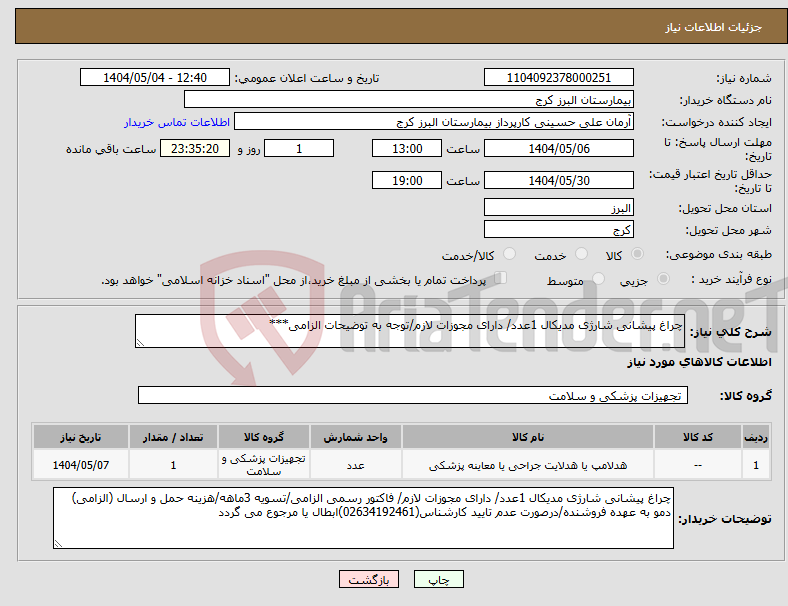Open اطلاعات تماس خریدار link

177,122
